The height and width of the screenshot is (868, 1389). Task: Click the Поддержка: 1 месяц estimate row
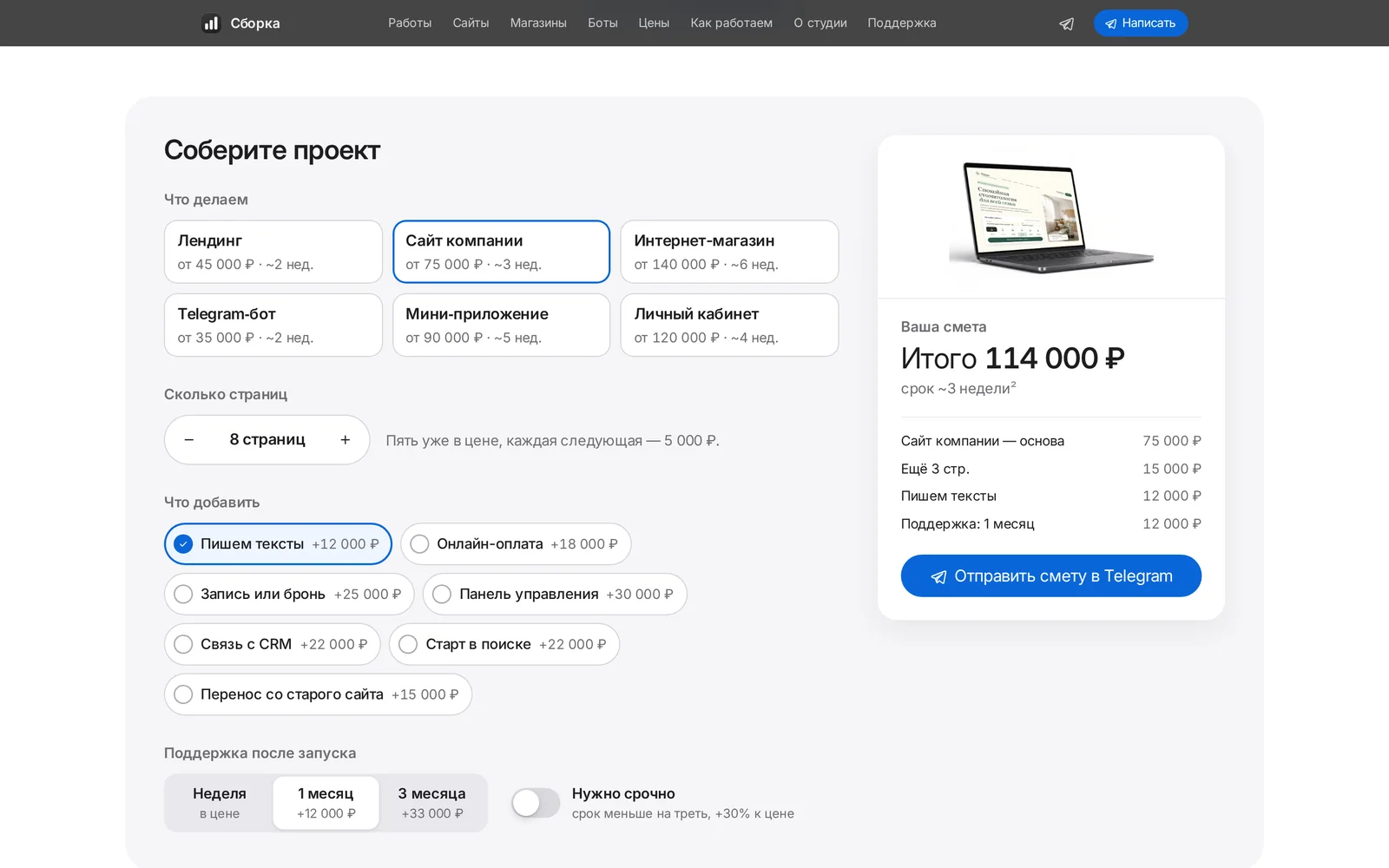[1050, 524]
